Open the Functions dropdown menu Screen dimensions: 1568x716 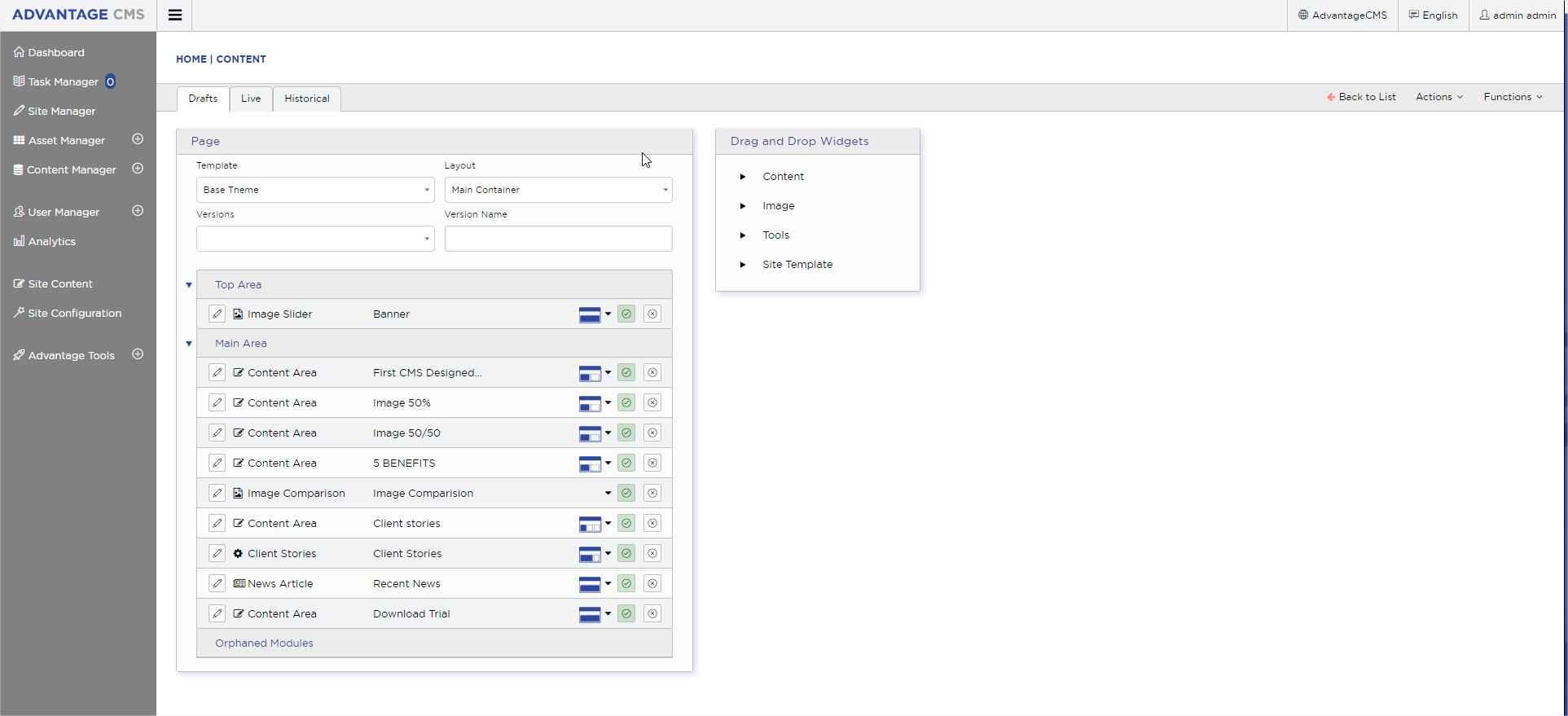click(x=1513, y=97)
